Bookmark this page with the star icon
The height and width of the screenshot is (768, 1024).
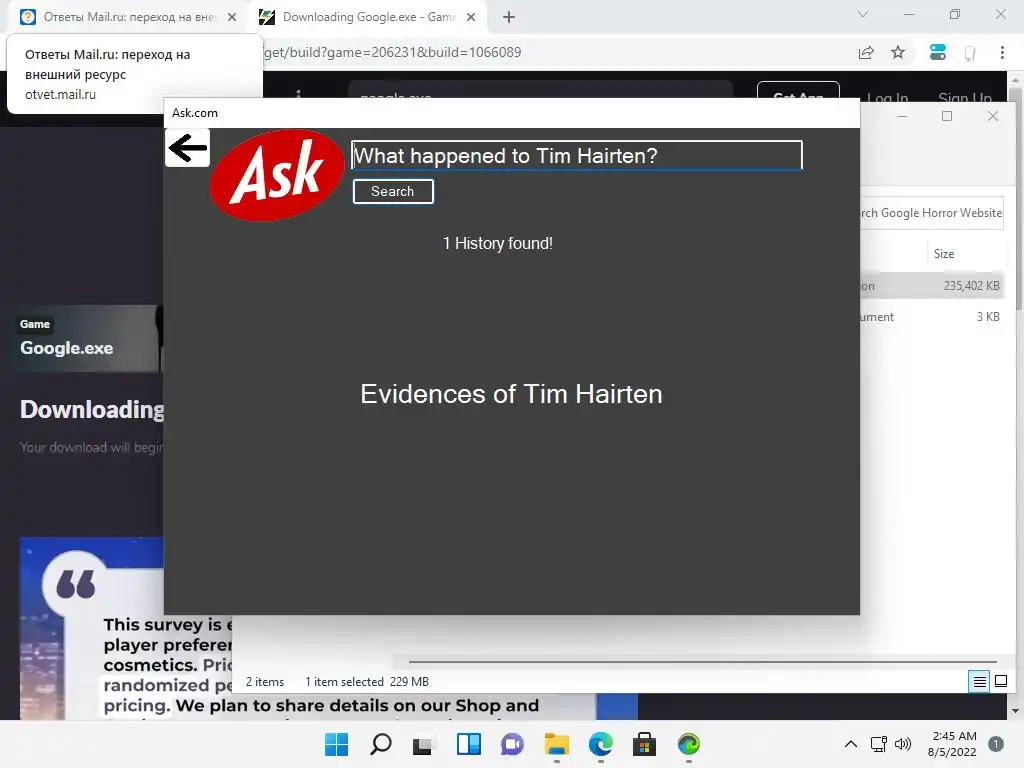pos(898,52)
